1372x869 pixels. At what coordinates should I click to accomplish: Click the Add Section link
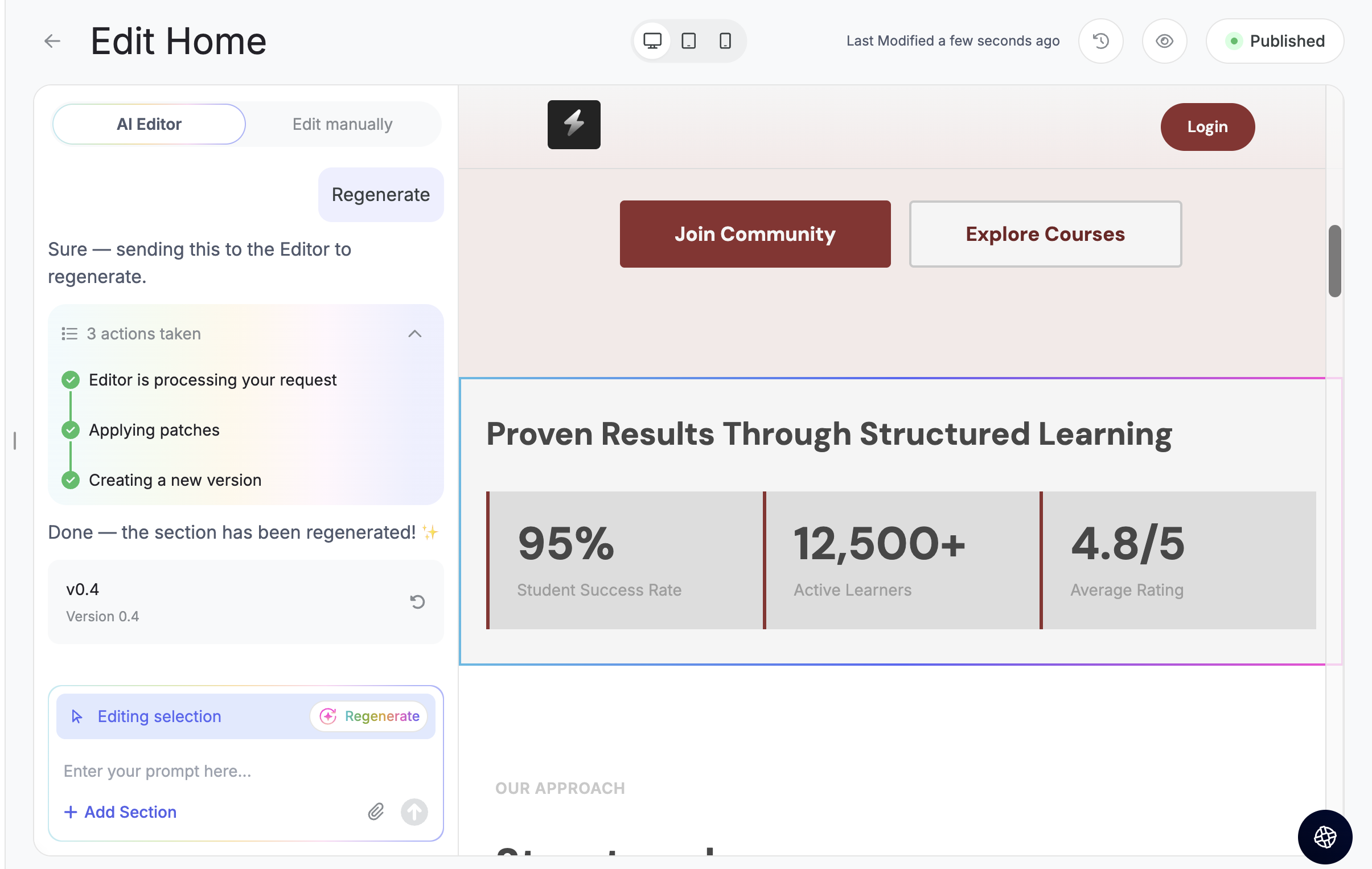(120, 811)
